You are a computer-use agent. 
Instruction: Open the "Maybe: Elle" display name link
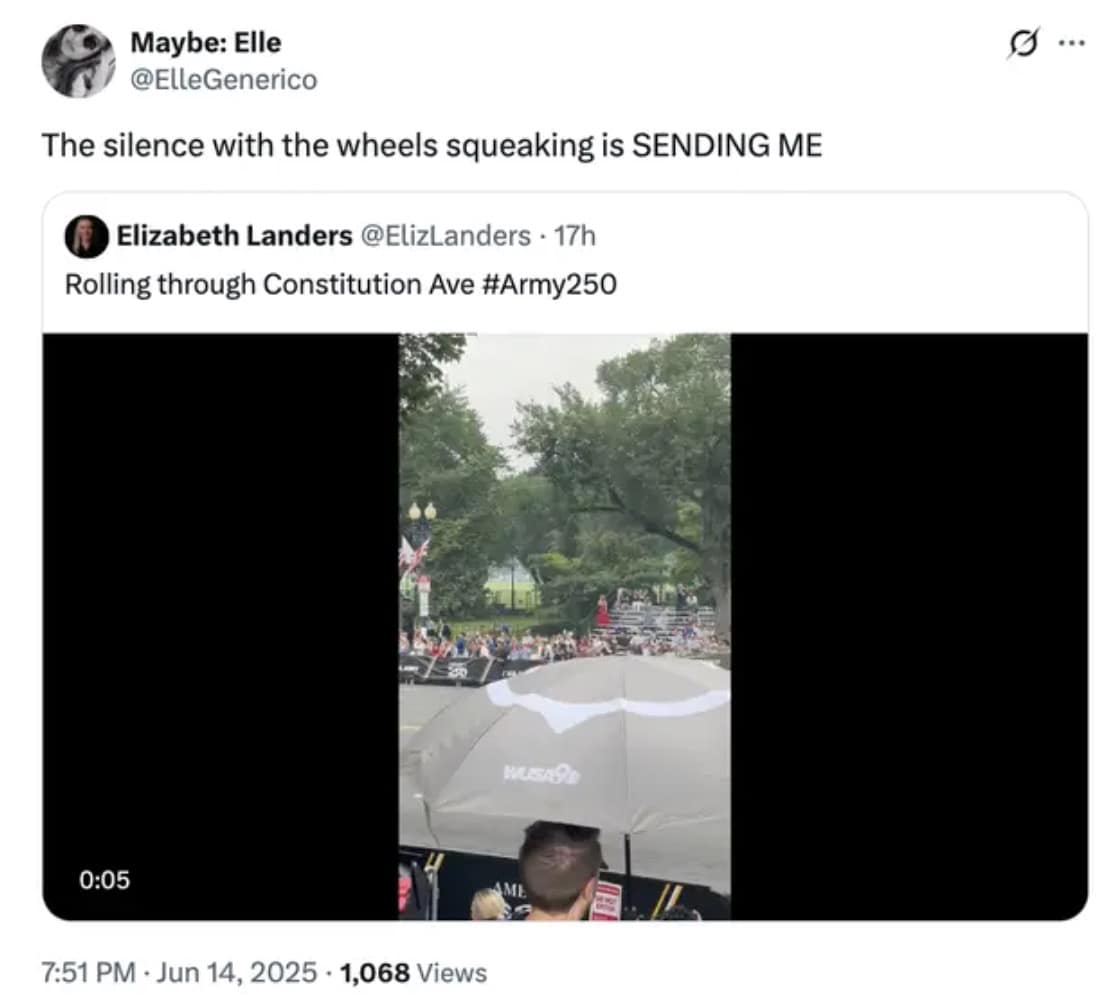click(x=205, y=43)
